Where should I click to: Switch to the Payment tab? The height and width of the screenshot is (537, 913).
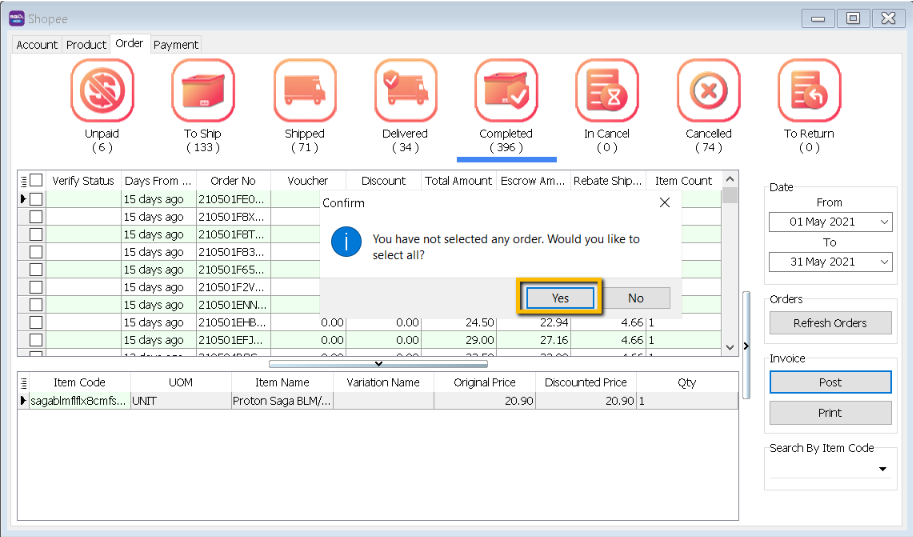tap(175, 45)
